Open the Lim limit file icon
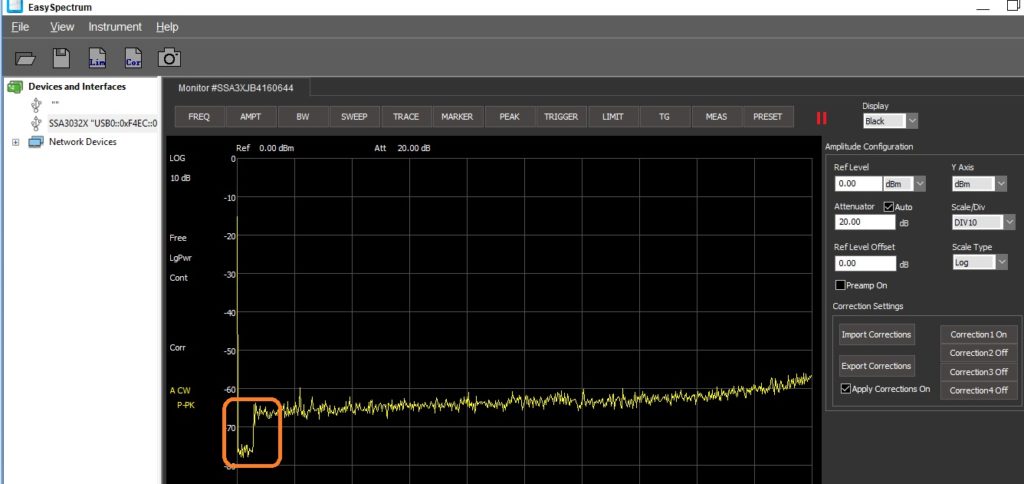Viewport: 1024px width, 484px height. coord(97,58)
